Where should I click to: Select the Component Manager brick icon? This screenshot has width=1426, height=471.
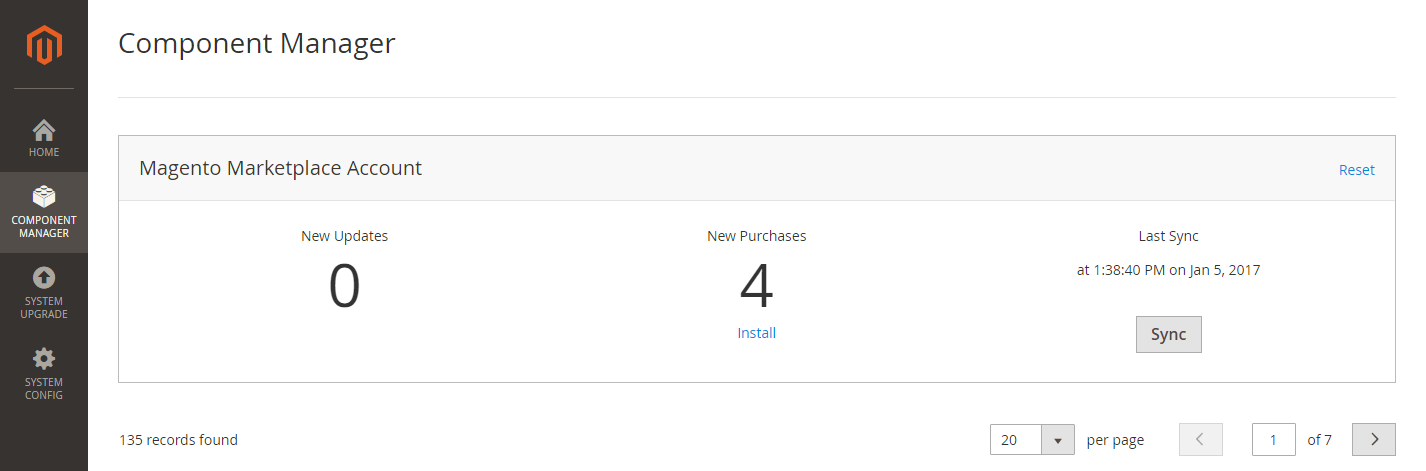click(x=44, y=196)
